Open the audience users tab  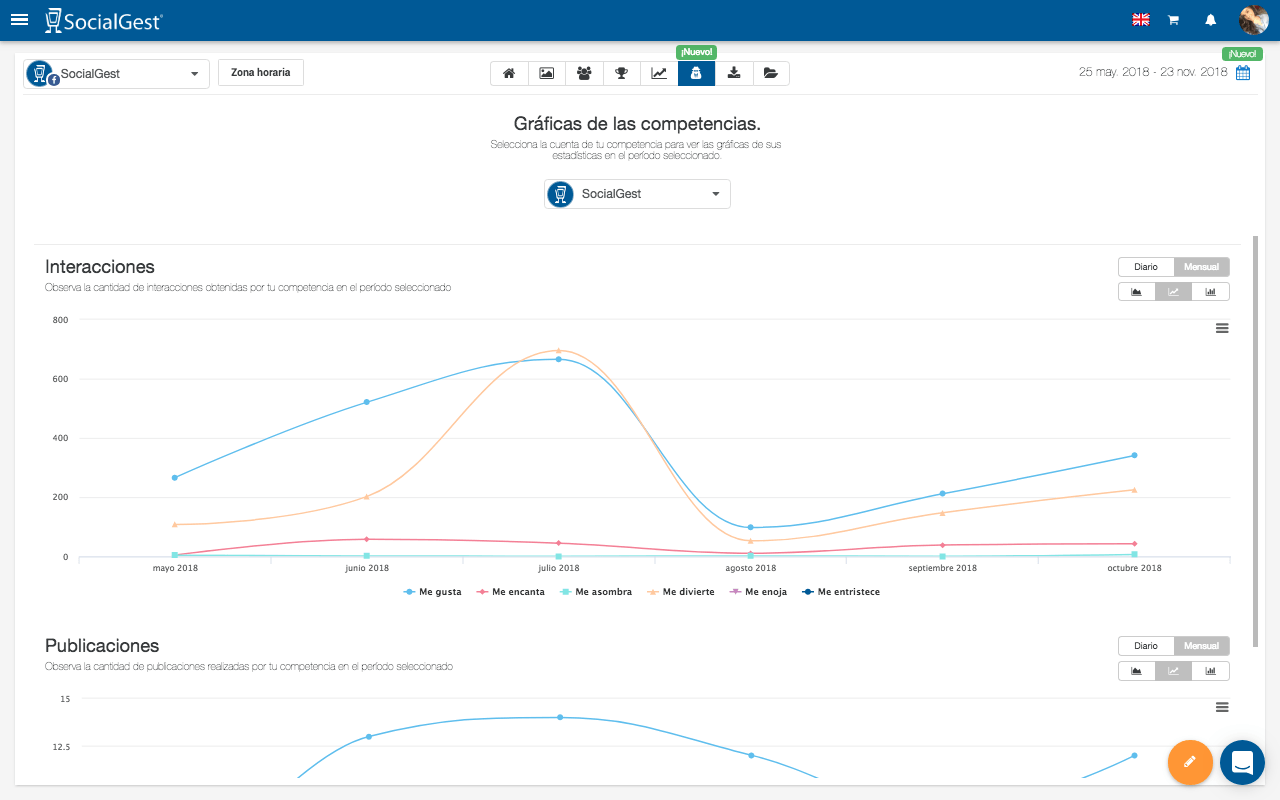tap(584, 73)
